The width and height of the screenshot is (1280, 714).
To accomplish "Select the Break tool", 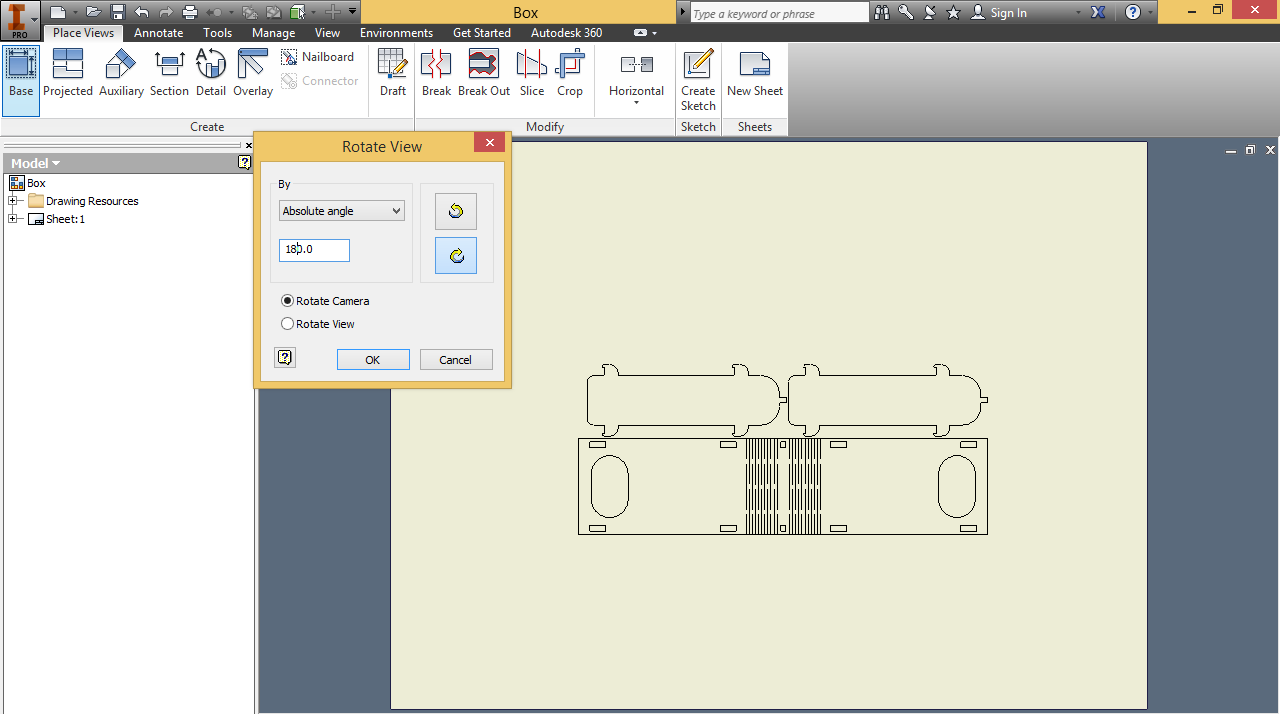I will click(x=435, y=75).
